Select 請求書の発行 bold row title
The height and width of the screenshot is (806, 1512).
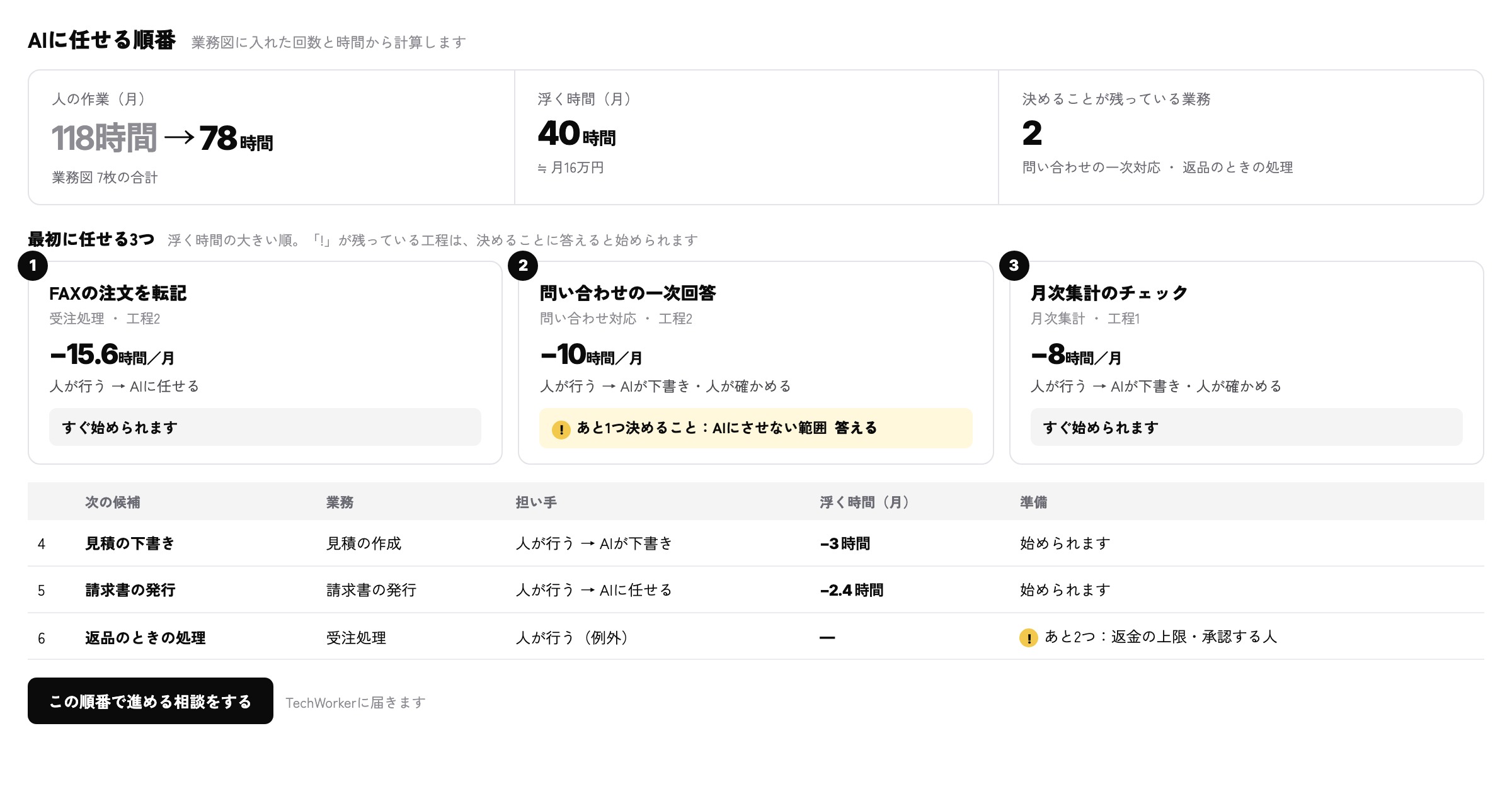coord(130,590)
